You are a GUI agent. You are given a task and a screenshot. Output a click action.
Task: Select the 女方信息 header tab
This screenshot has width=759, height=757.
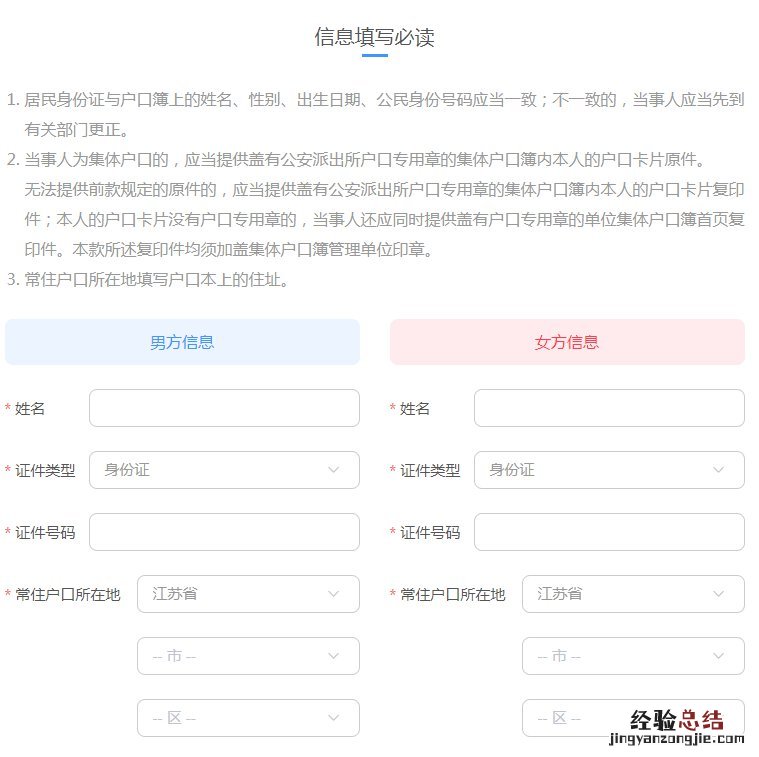click(x=567, y=342)
